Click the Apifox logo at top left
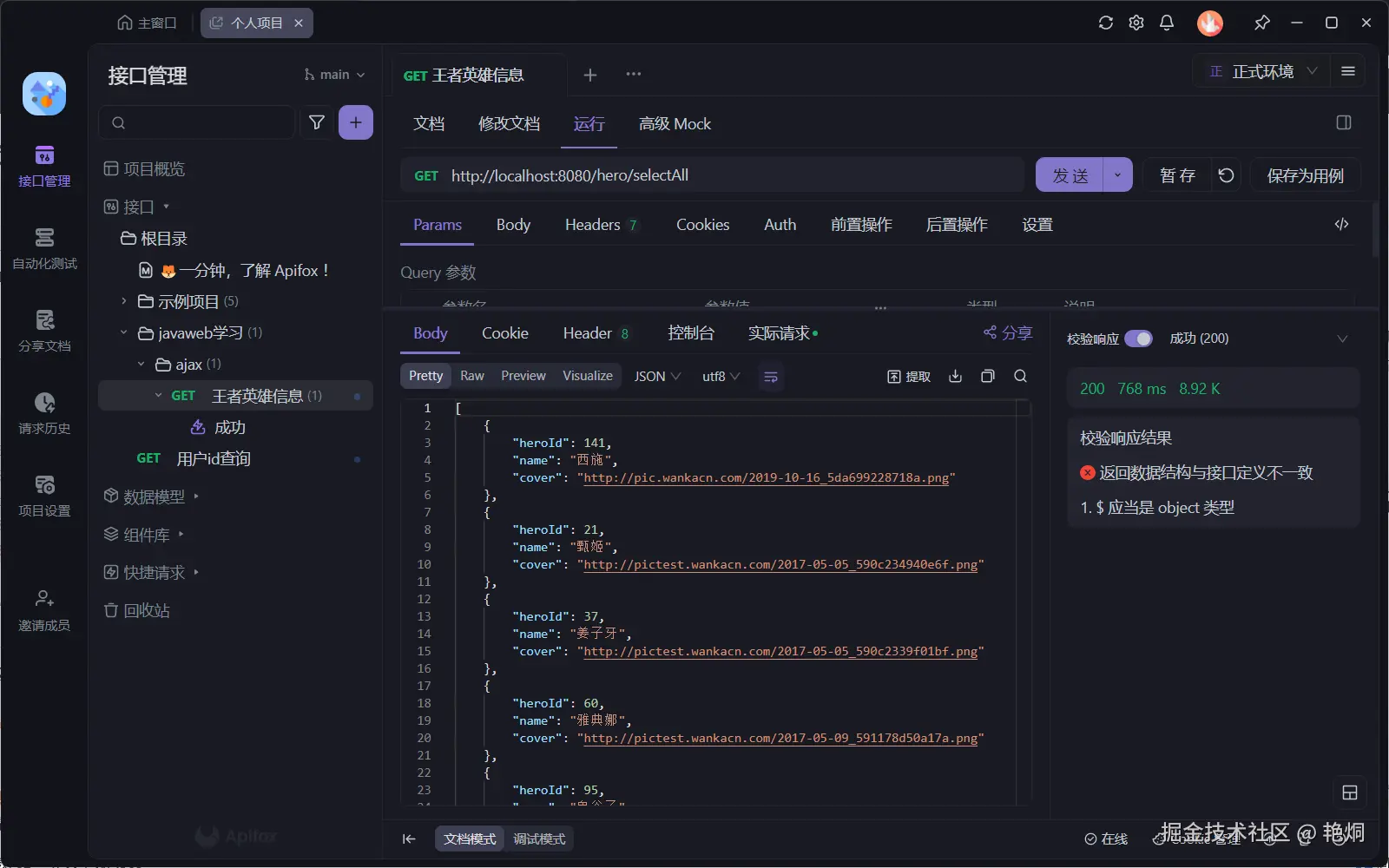Screen dimensions: 1389x868 tap(44, 94)
